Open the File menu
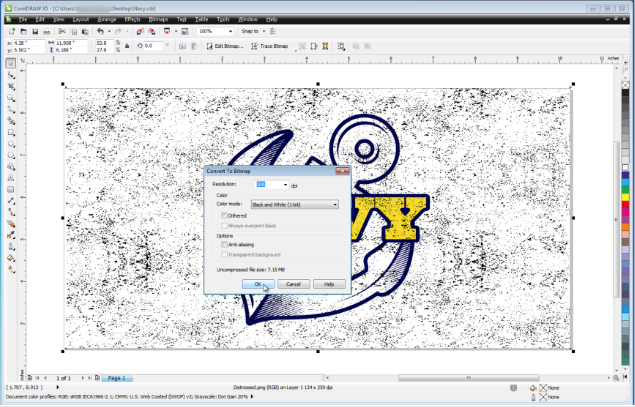The width and height of the screenshot is (635, 407). 23,19
